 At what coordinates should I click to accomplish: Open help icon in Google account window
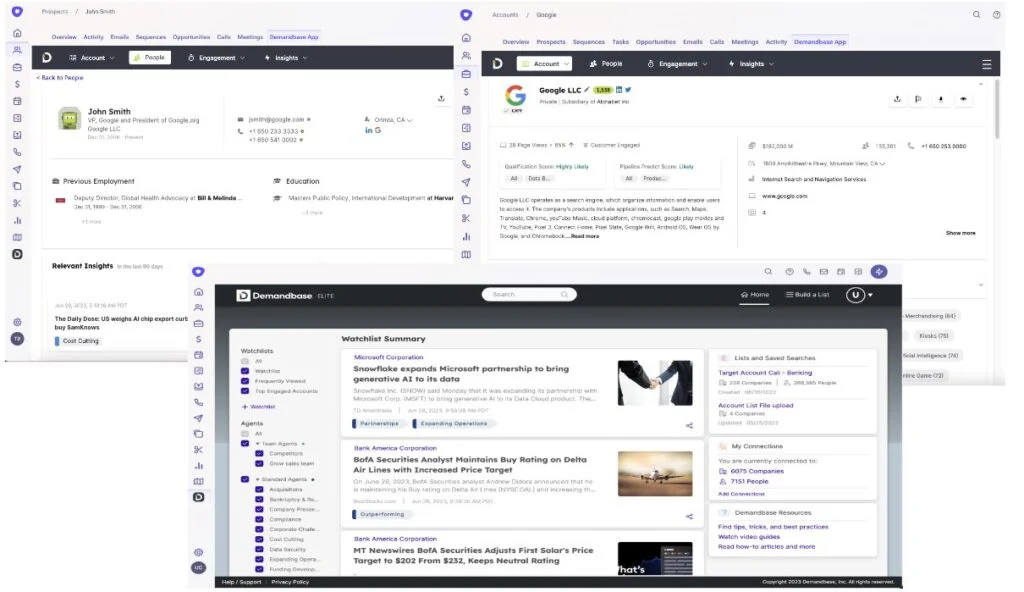tap(997, 14)
